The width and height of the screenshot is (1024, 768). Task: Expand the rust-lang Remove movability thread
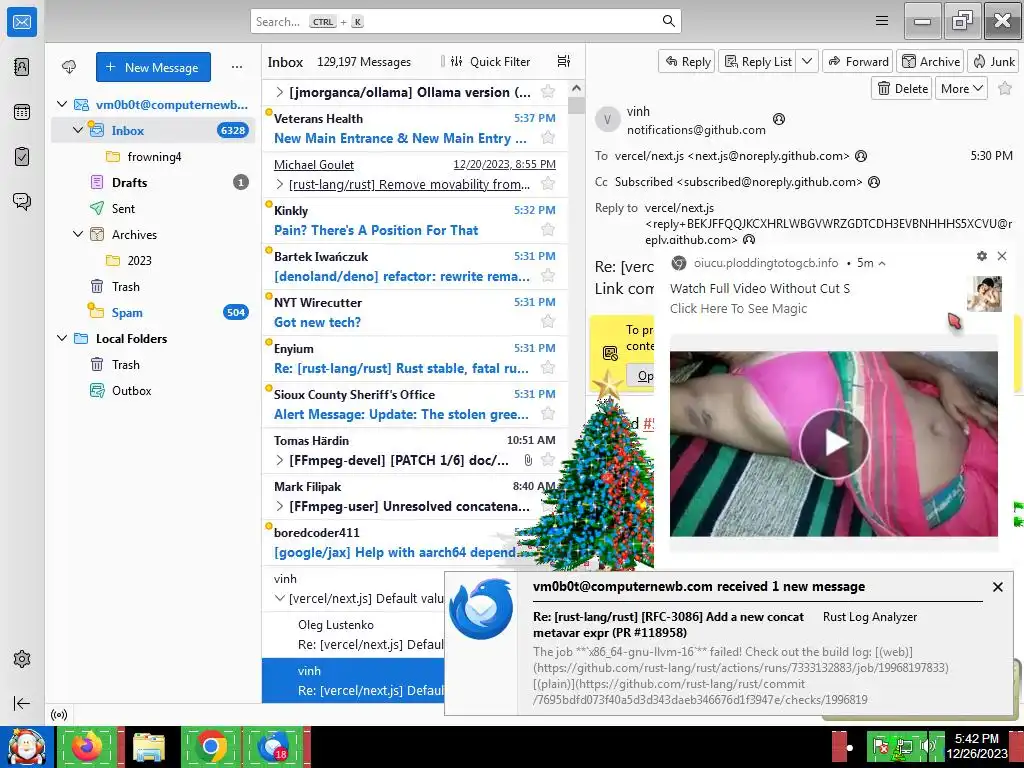pyautogui.click(x=280, y=184)
